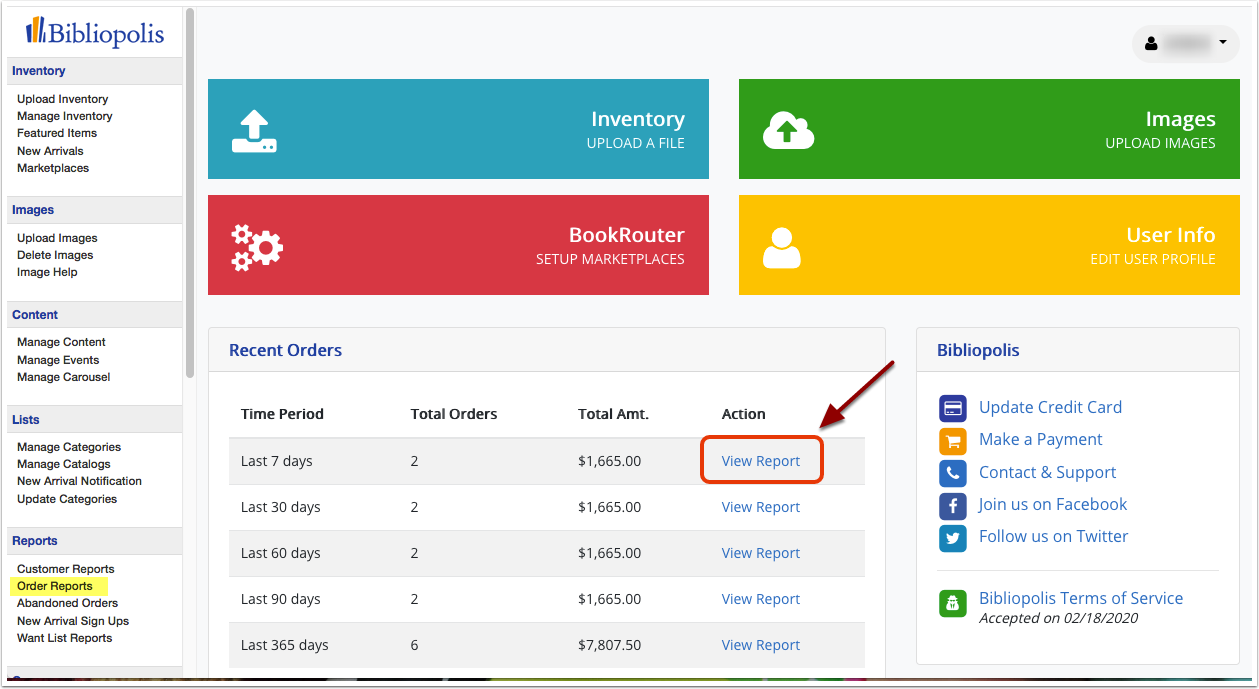The height and width of the screenshot is (689, 1259).
Task: Click the credit card icon
Action: coord(953,408)
